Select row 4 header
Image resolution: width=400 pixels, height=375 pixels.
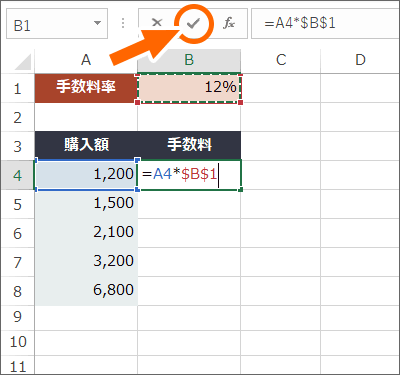[17, 175]
